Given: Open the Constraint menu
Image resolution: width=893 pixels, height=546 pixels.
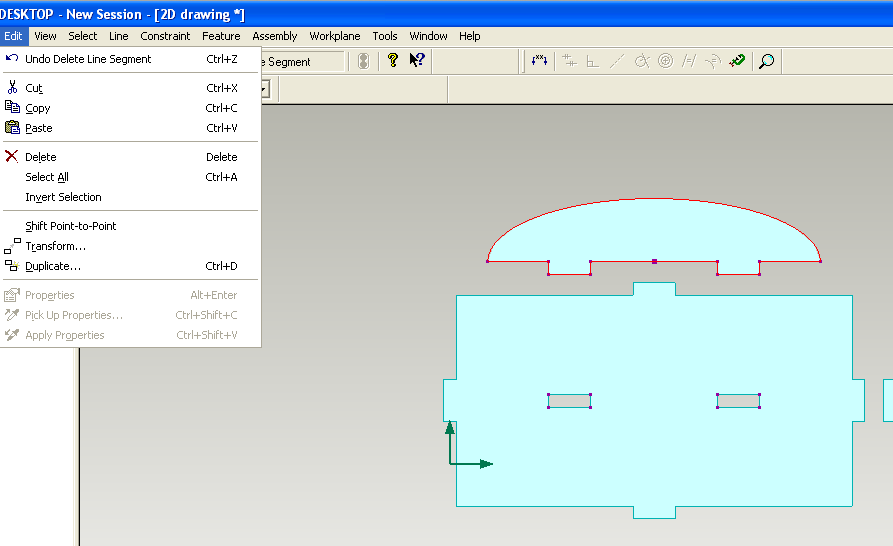Looking at the screenshot, I should click(x=165, y=36).
